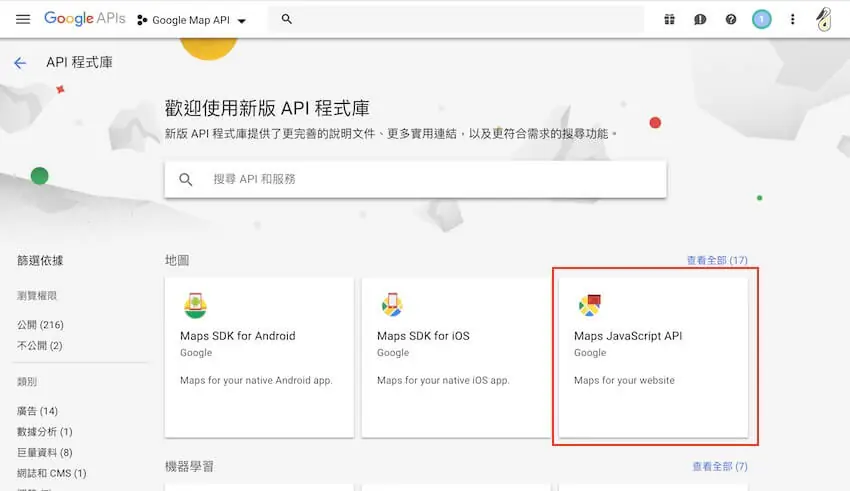Click the 歡迎使用新版 API 程式庫 heading

(267, 108)
